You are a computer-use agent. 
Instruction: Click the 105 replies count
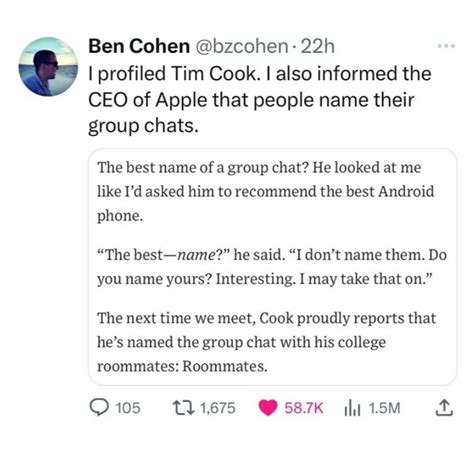tap(128, 408)
